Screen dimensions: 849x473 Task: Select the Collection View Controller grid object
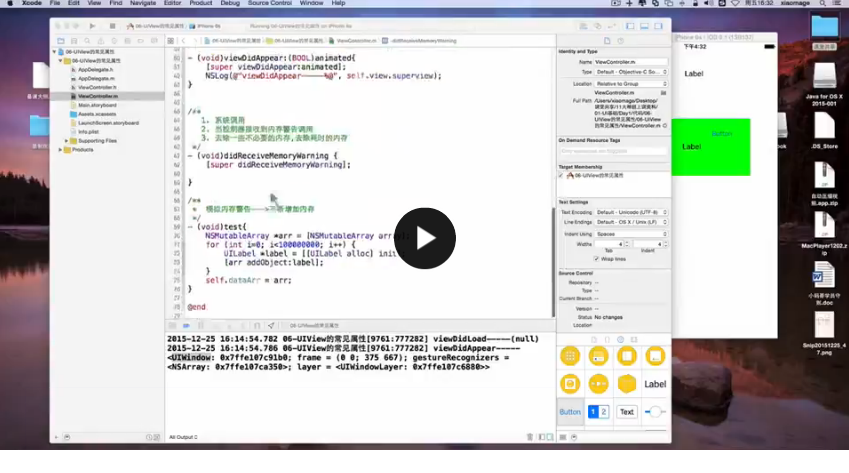(570, 356)
